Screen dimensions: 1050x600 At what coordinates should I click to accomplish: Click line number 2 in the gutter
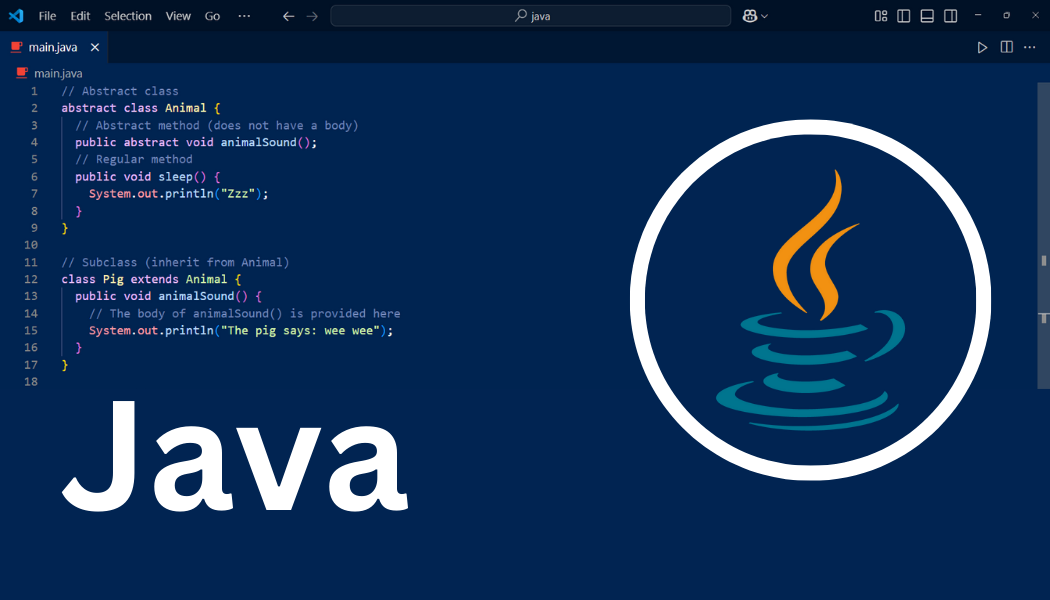[34, 108]
